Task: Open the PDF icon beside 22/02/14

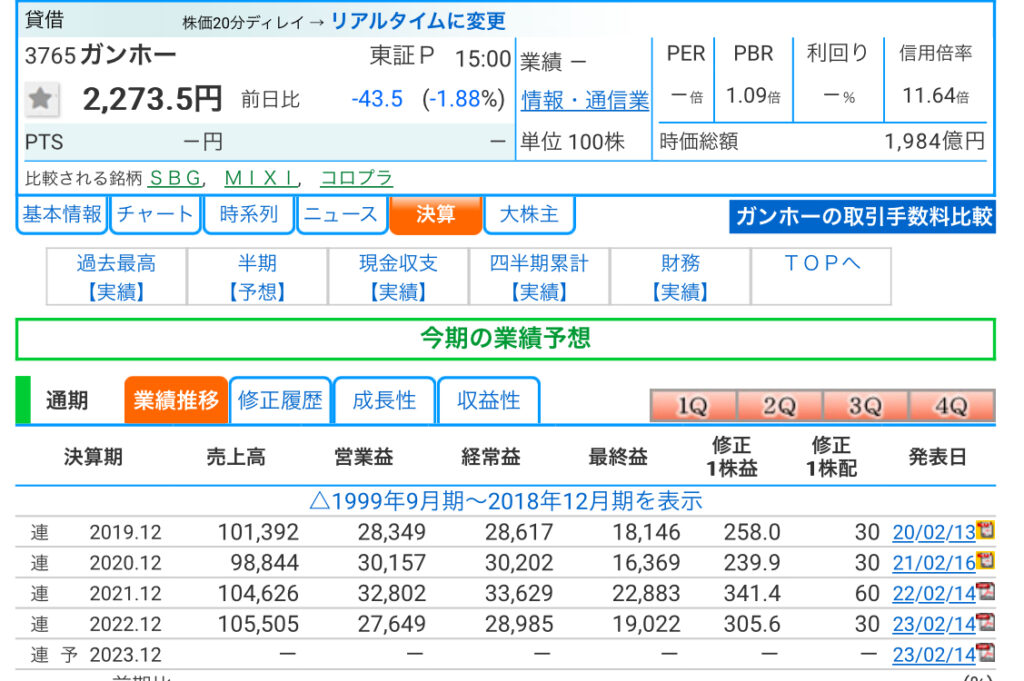Action: point(985,591)
